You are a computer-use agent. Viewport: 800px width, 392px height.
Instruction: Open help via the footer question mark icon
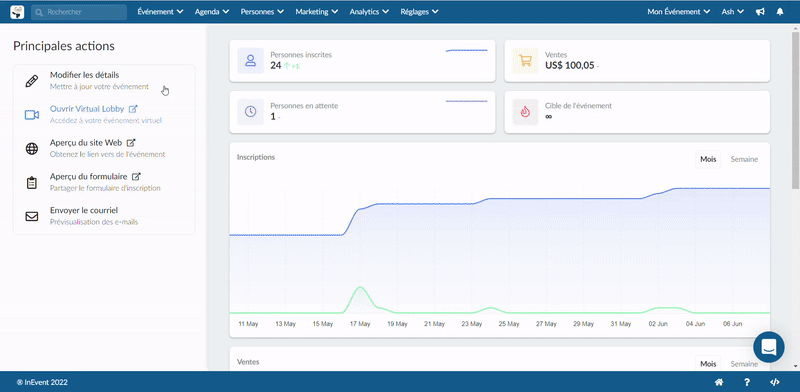(x=747, y=382)
